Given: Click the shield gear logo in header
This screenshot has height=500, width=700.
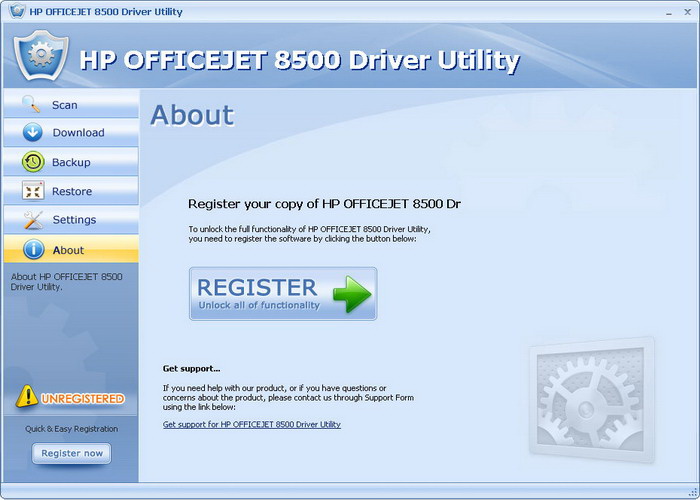Looking at the screenshot, I should click(x=41, y=55).
